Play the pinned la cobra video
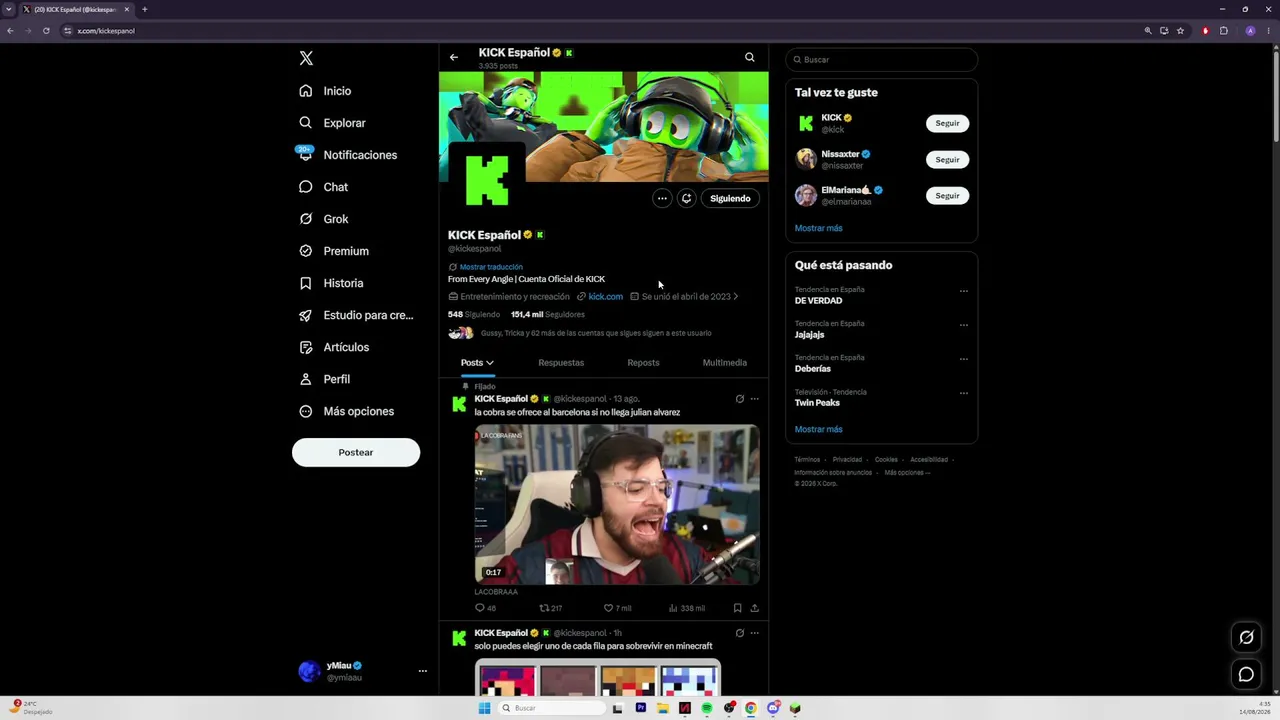 point(617,505)
